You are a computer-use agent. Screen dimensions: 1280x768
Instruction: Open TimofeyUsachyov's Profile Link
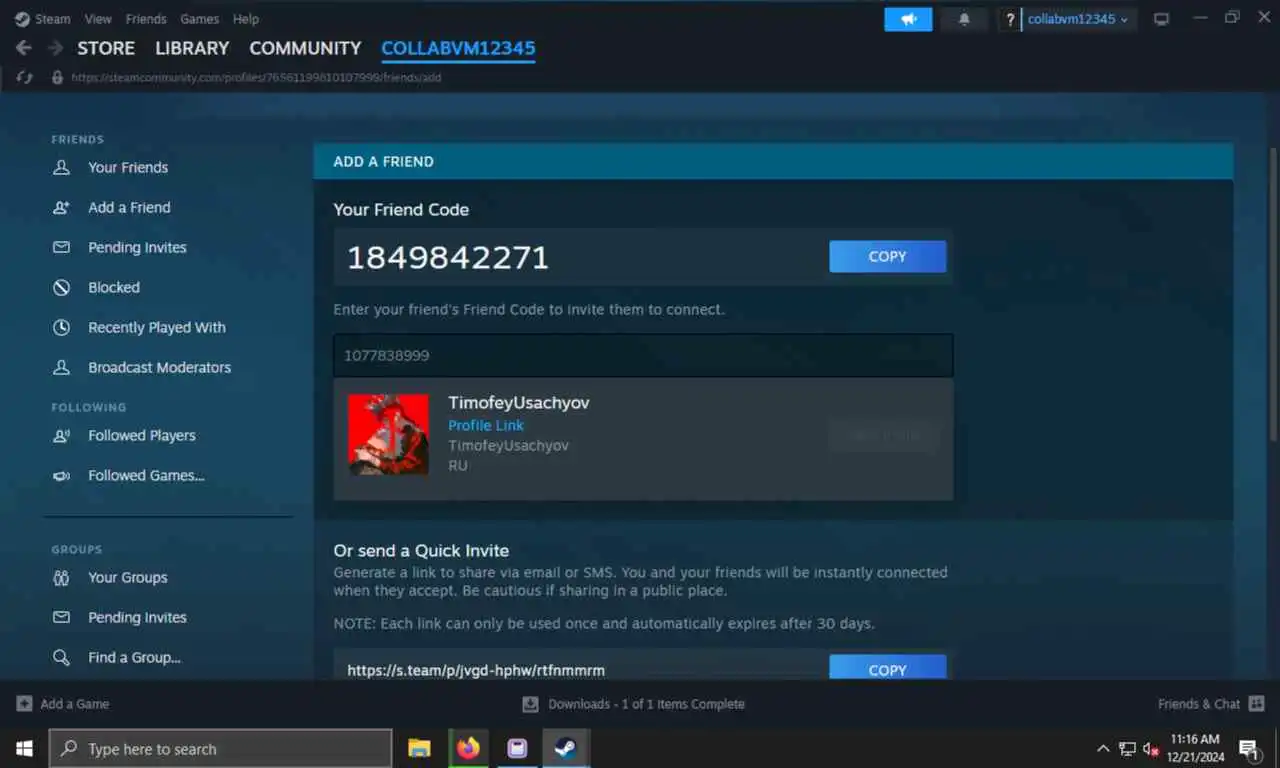coord(486,425)
